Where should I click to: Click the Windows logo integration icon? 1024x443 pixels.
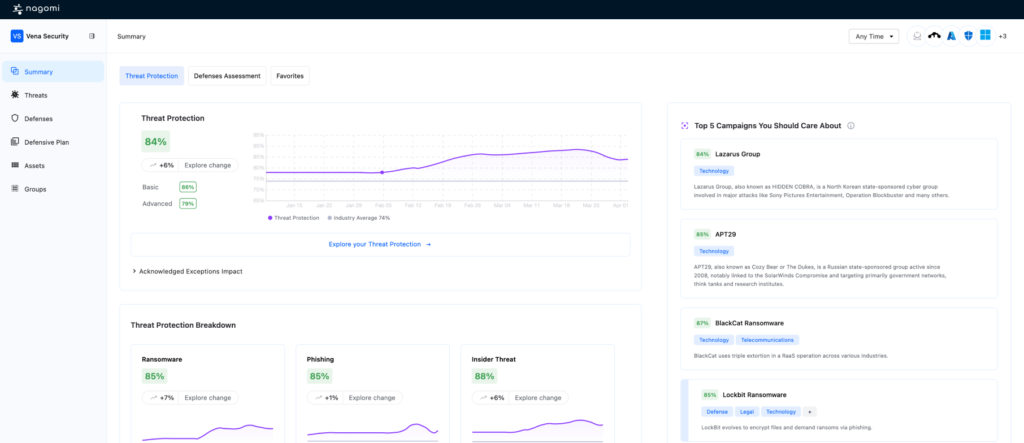pyautogui.click(x=985, y=36)
